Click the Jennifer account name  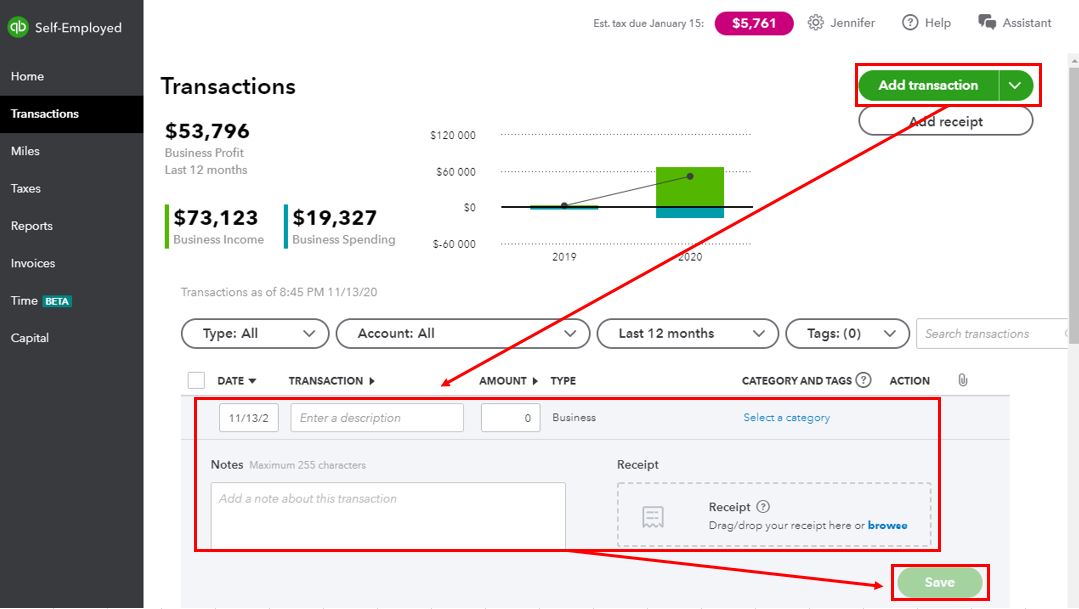pos(853,23)
